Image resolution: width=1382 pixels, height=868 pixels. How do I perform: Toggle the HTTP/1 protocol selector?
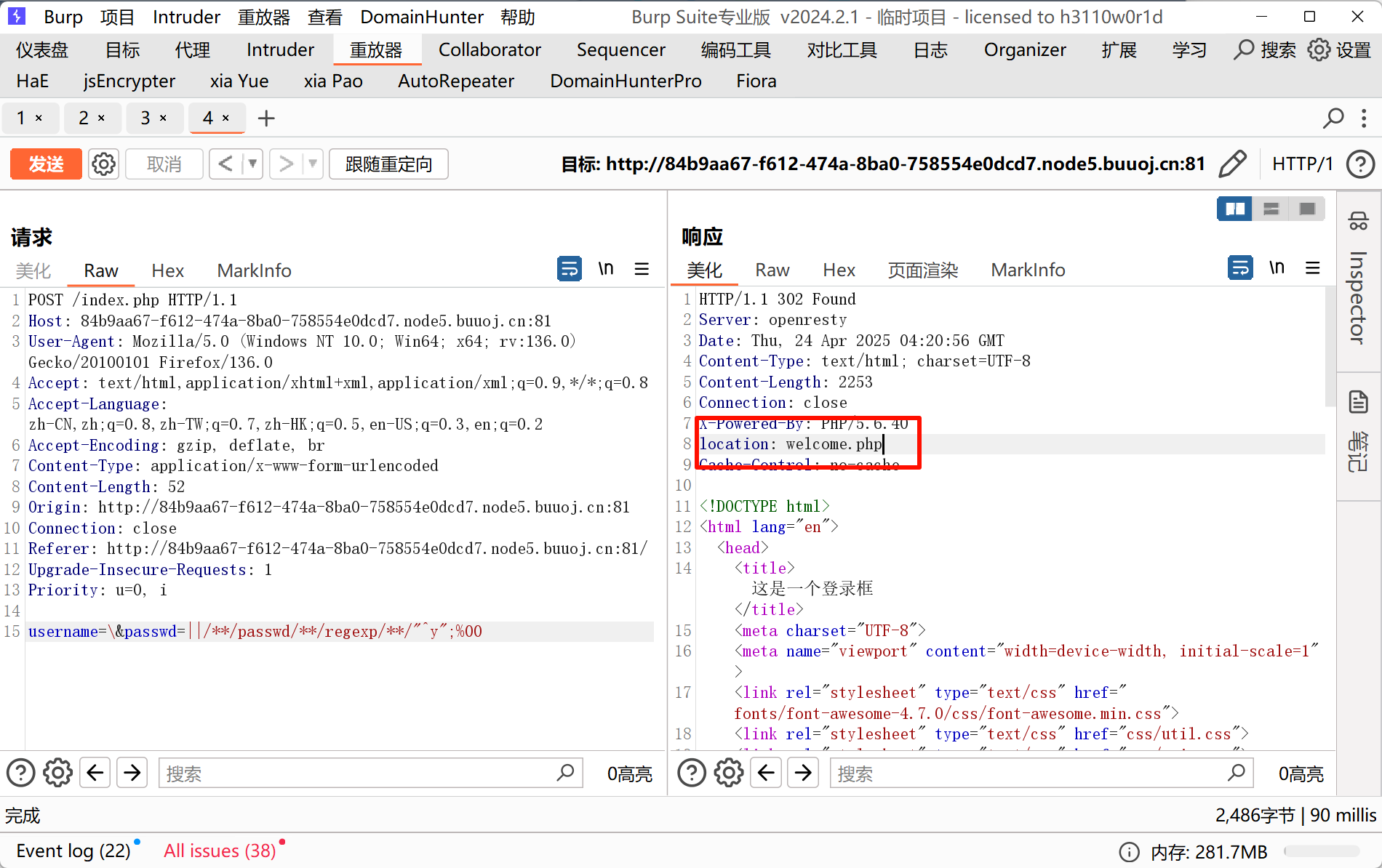pyautogui.click(x=1302, y=164)
